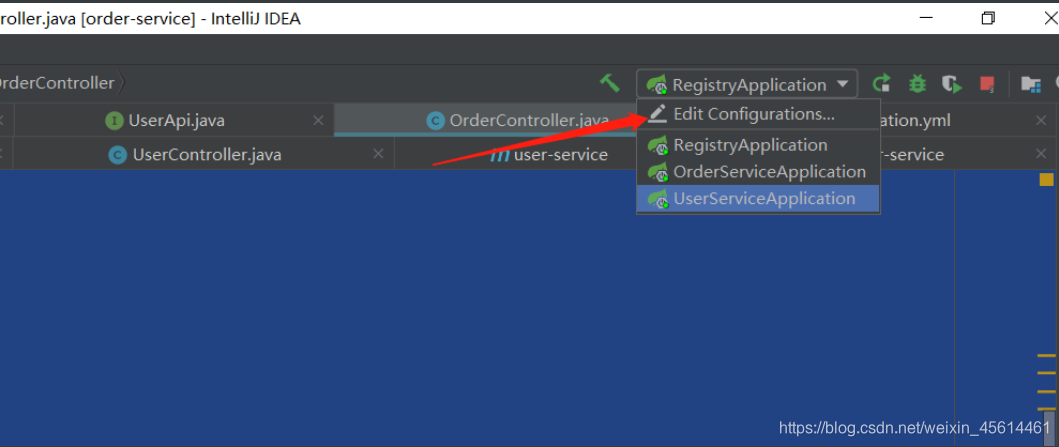
Task: Stop the running process with the red square
Action: pos(987,84)
